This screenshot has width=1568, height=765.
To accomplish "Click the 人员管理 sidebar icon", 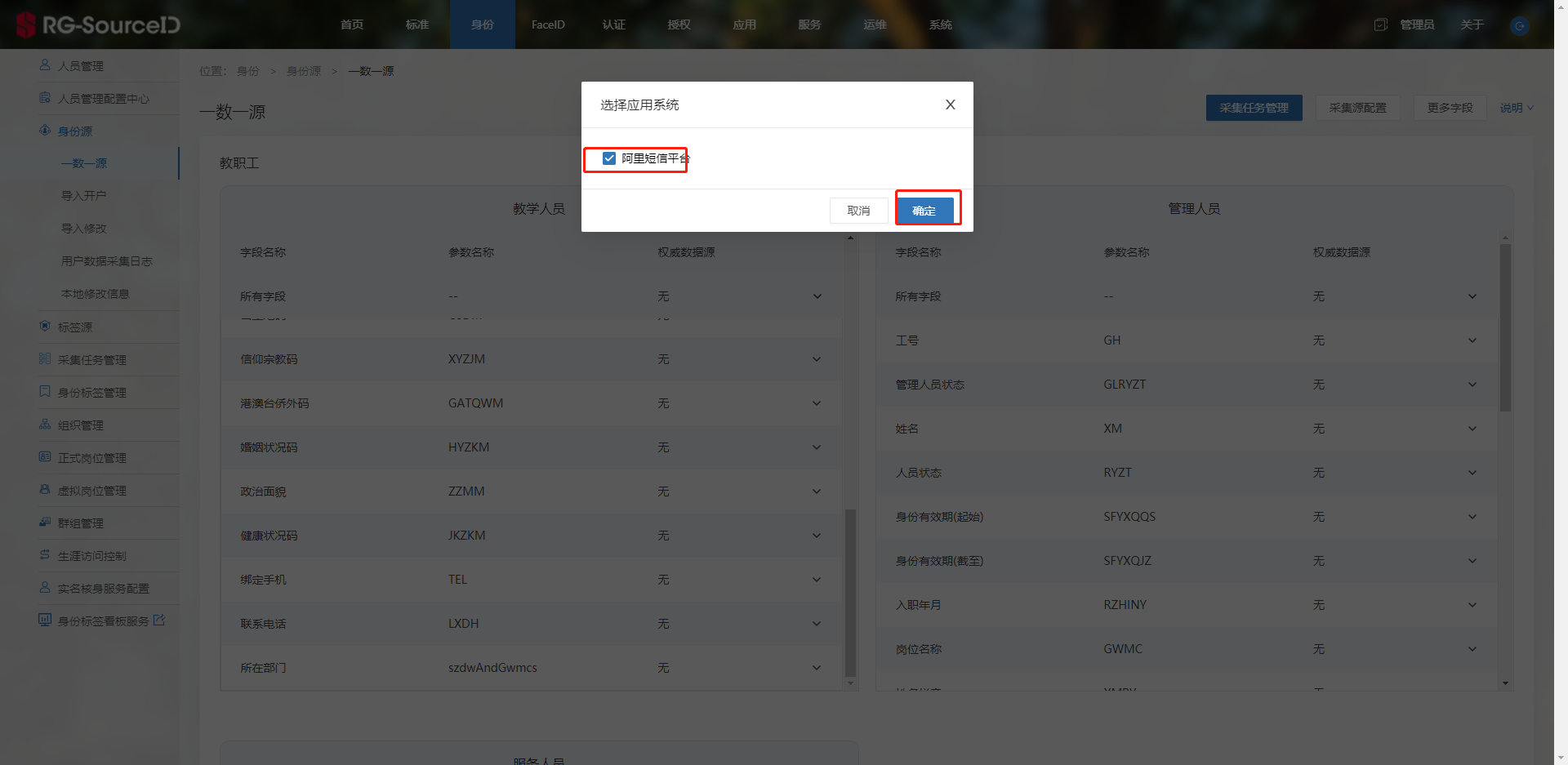I will [45, 64].
